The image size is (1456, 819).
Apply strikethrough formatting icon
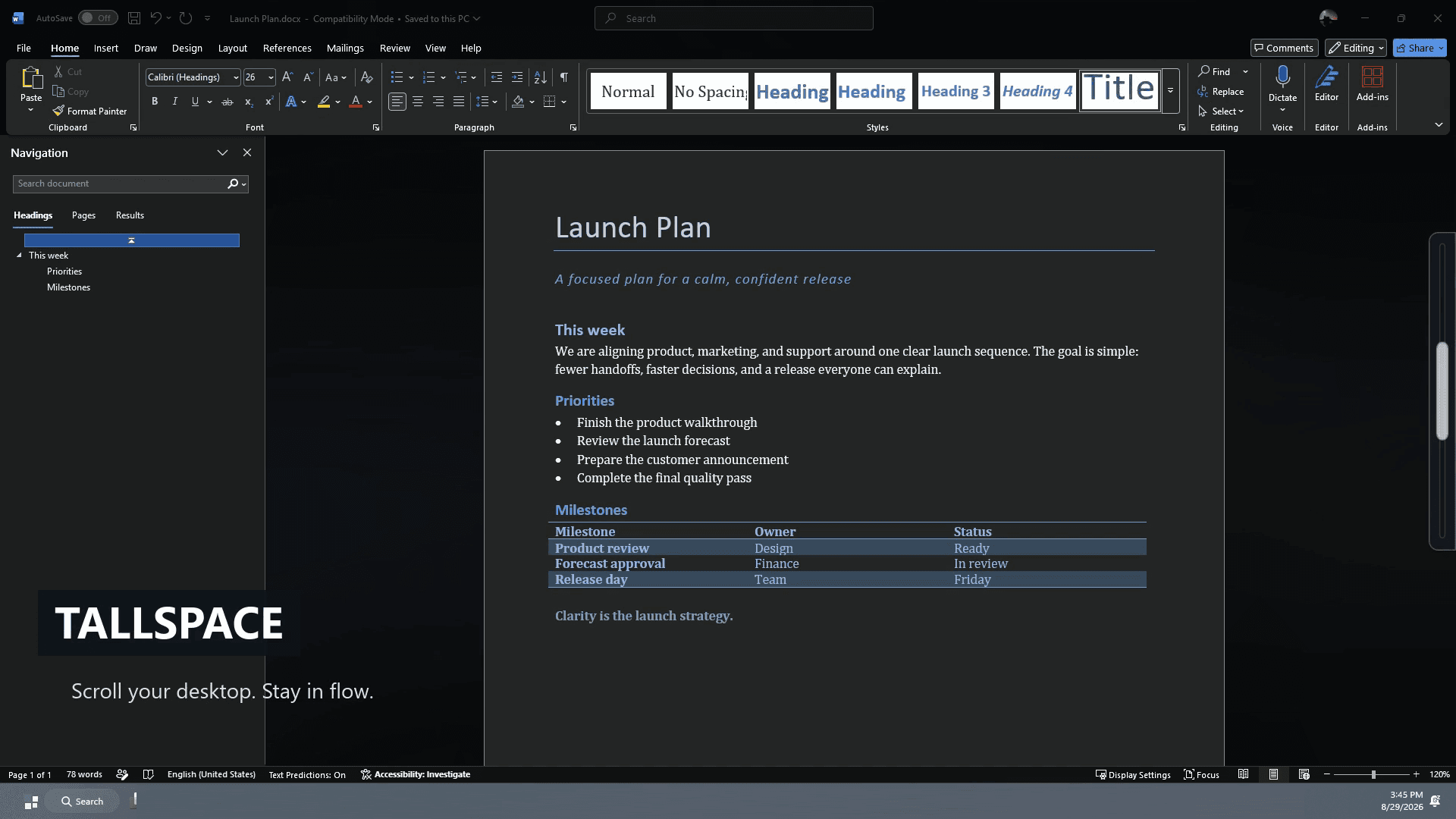click(227, 102)
